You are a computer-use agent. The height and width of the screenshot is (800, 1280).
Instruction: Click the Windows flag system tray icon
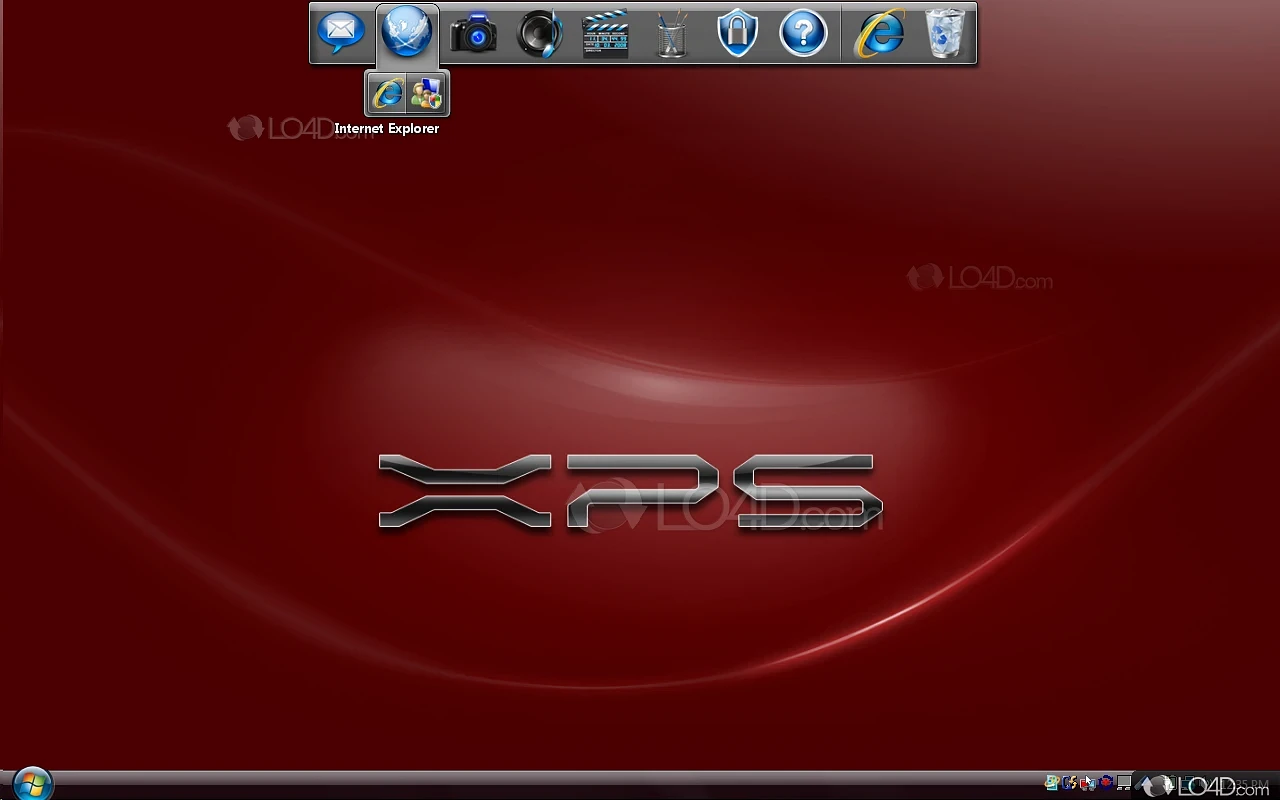pos(1052,783)
